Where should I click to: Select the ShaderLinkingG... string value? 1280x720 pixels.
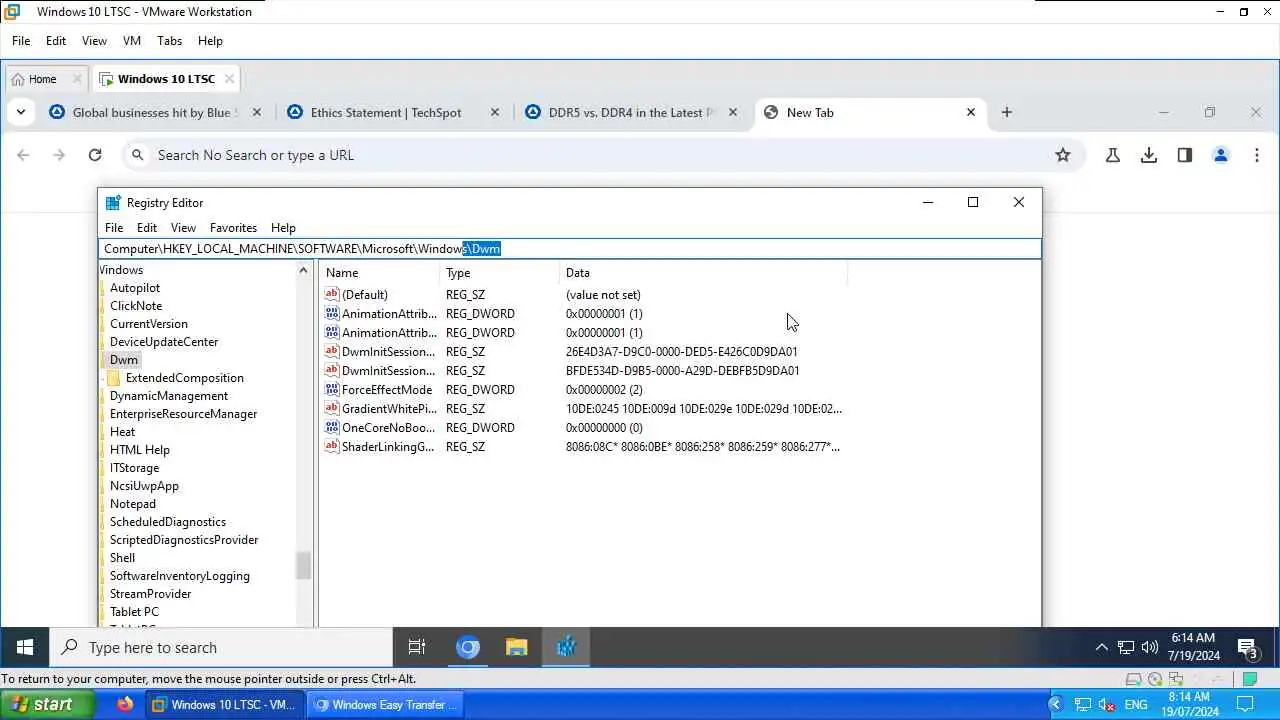point(388,447)
